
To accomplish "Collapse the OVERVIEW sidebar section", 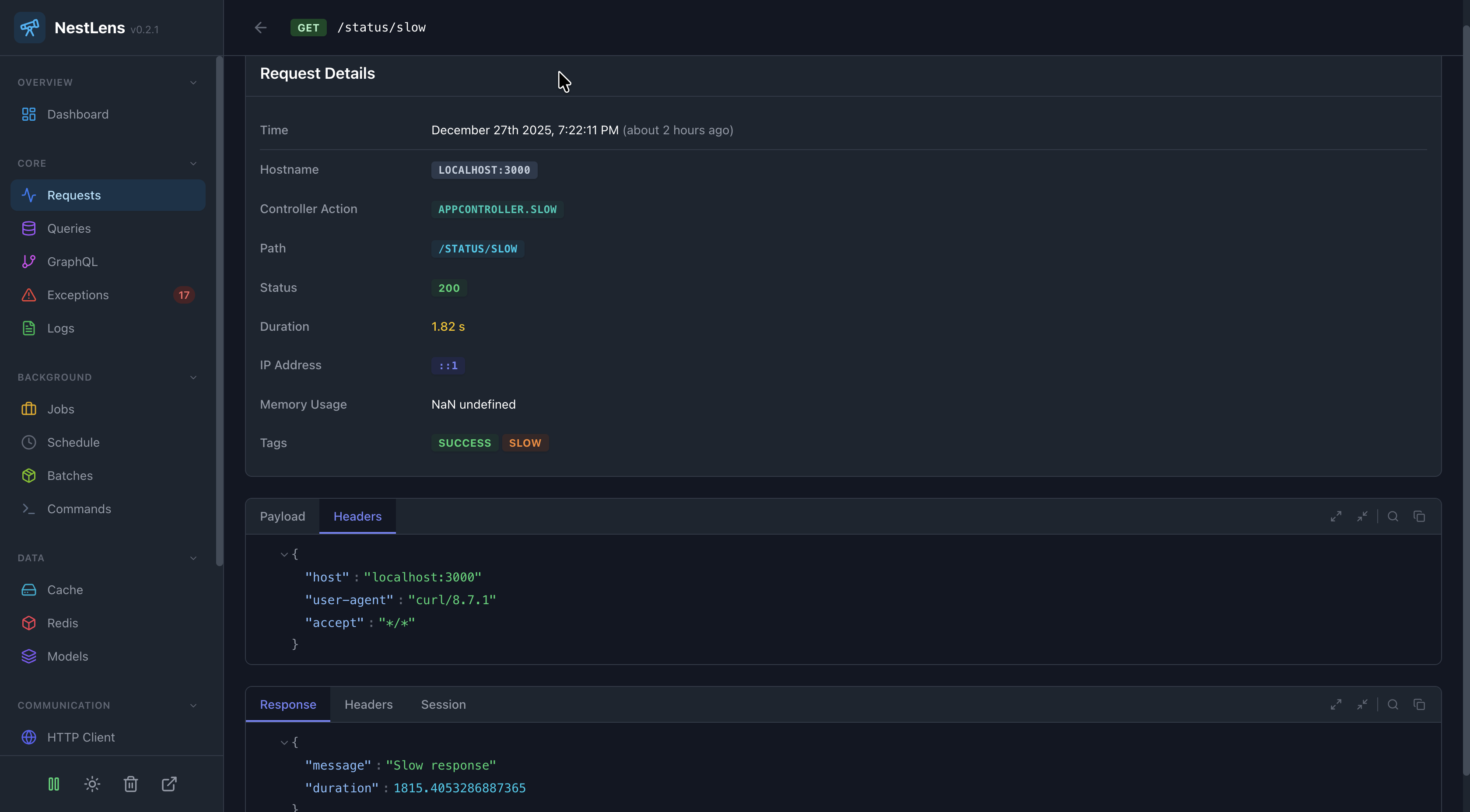I will click(x=193, y=83).
